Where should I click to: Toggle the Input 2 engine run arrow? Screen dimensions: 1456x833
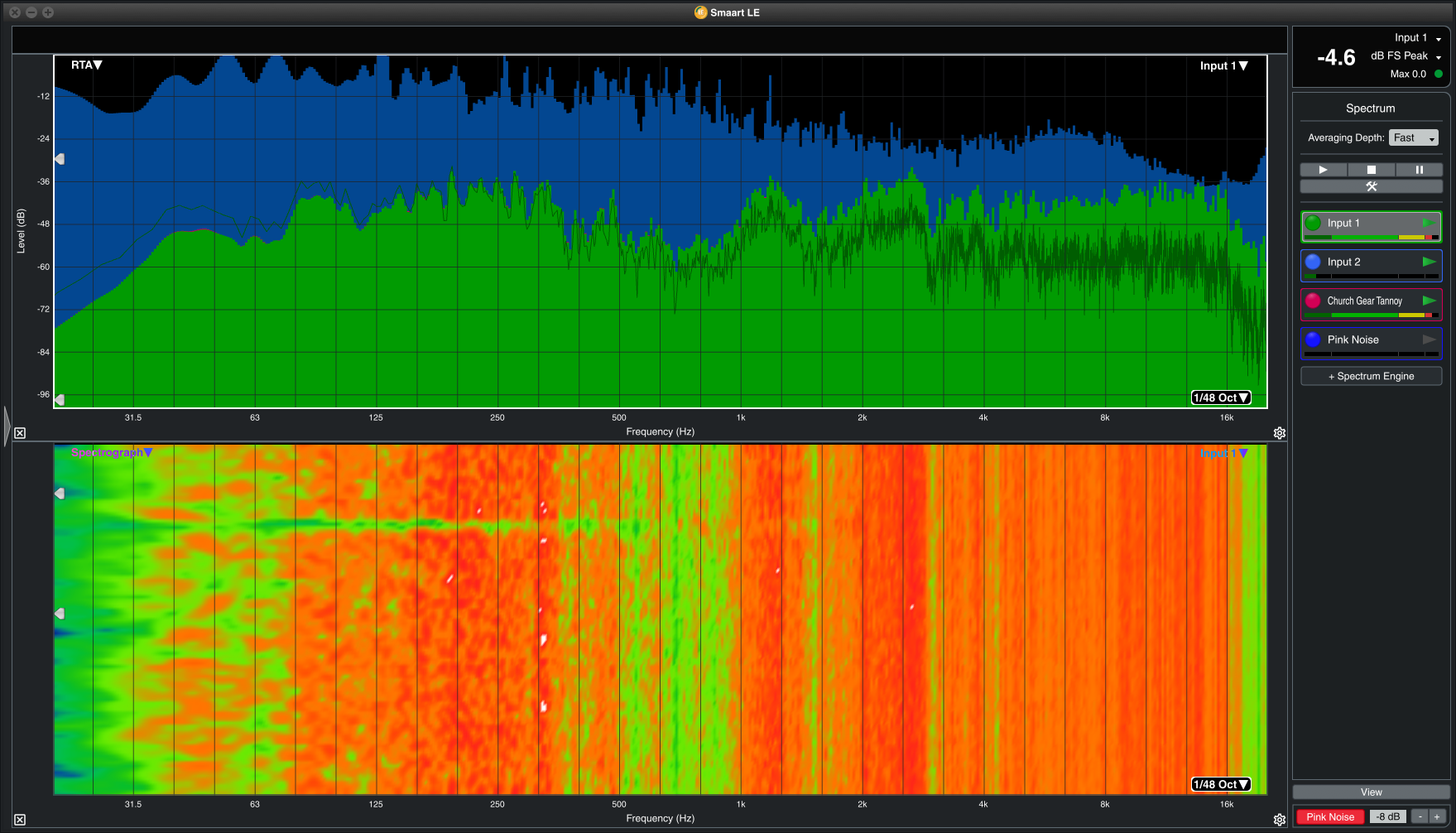(x=1429, y=262)
